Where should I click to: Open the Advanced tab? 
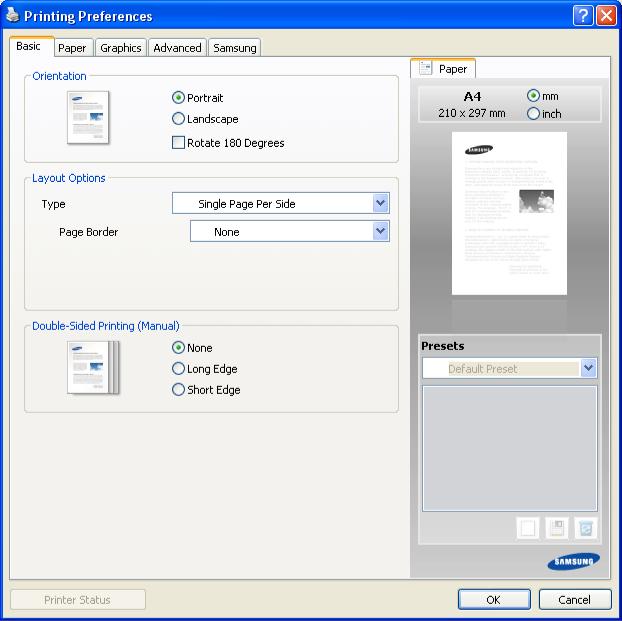tap(177, 48)
